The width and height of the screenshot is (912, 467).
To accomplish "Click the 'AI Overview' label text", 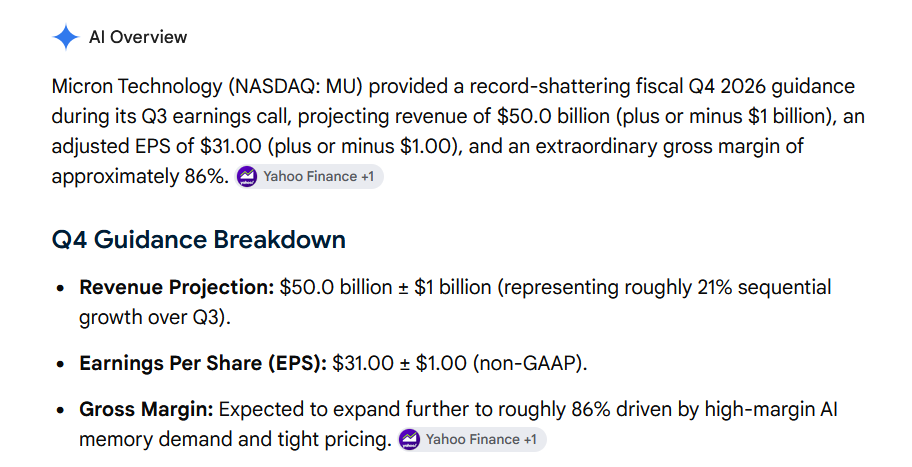I will click(138, 37).
